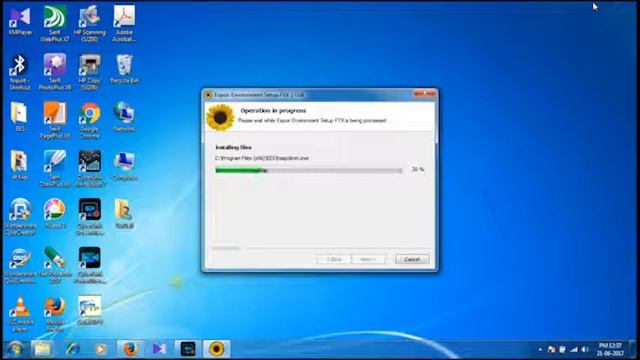Screen dimensions: 640x360
Task: Open Windows Media Player from taskbar
Action: point(100,349)
